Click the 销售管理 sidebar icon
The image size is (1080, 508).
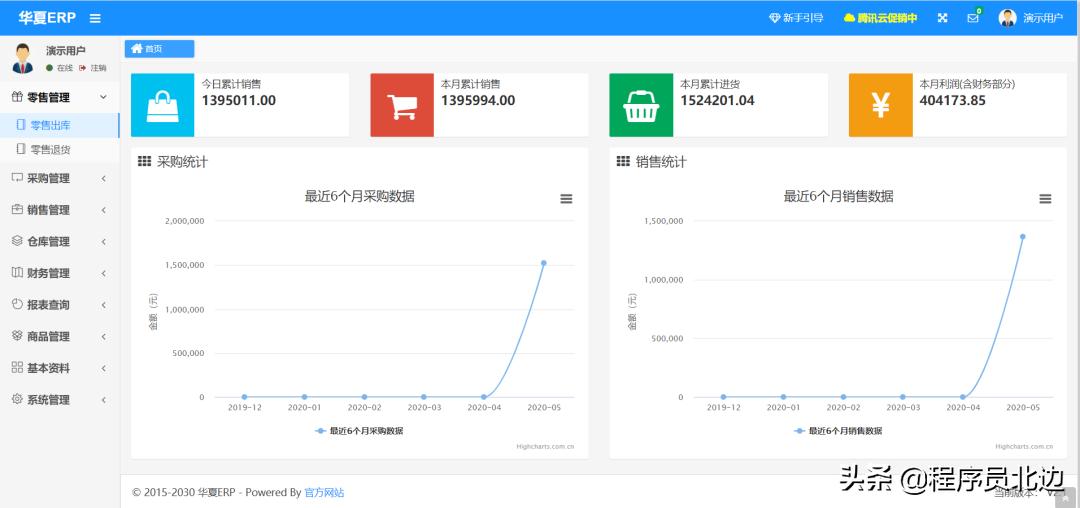[17, 209]
